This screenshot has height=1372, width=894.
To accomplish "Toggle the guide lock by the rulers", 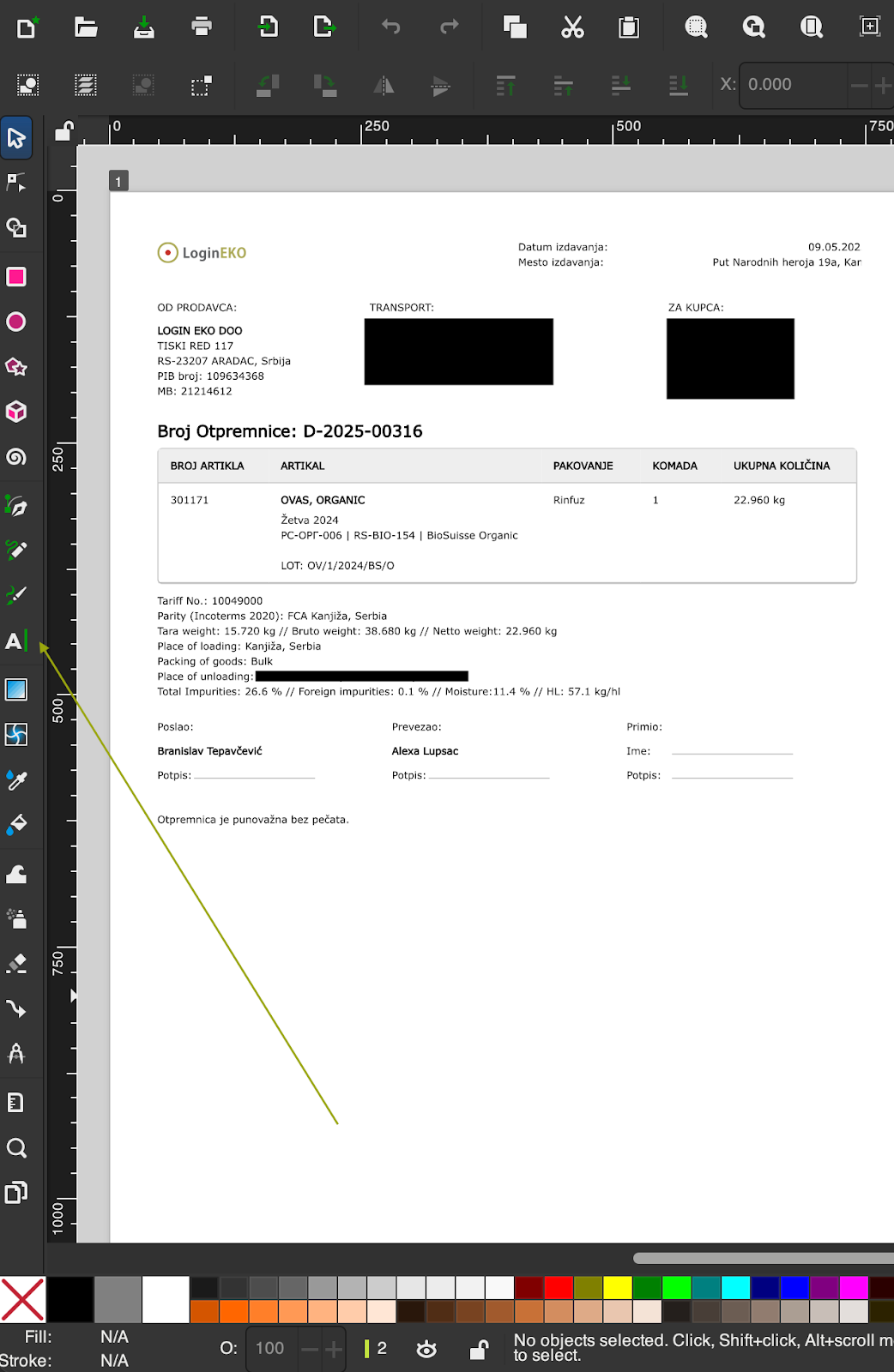I will (x=63, y=130).
